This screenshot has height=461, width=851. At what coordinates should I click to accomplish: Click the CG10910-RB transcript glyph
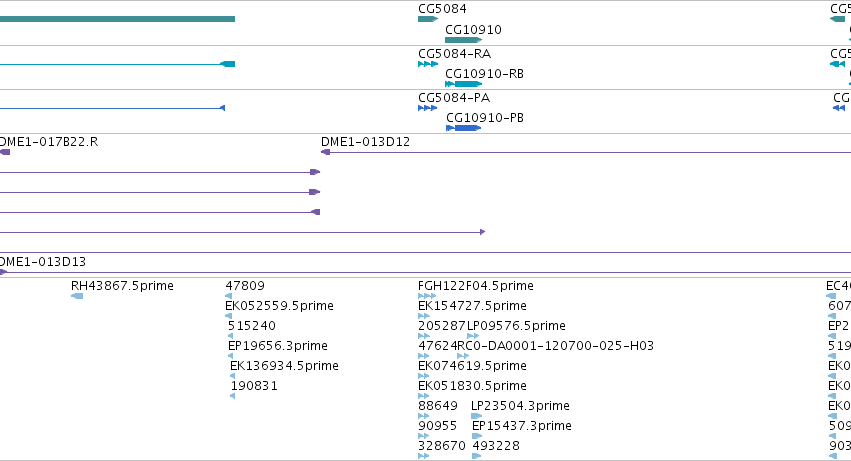(463, 84)
